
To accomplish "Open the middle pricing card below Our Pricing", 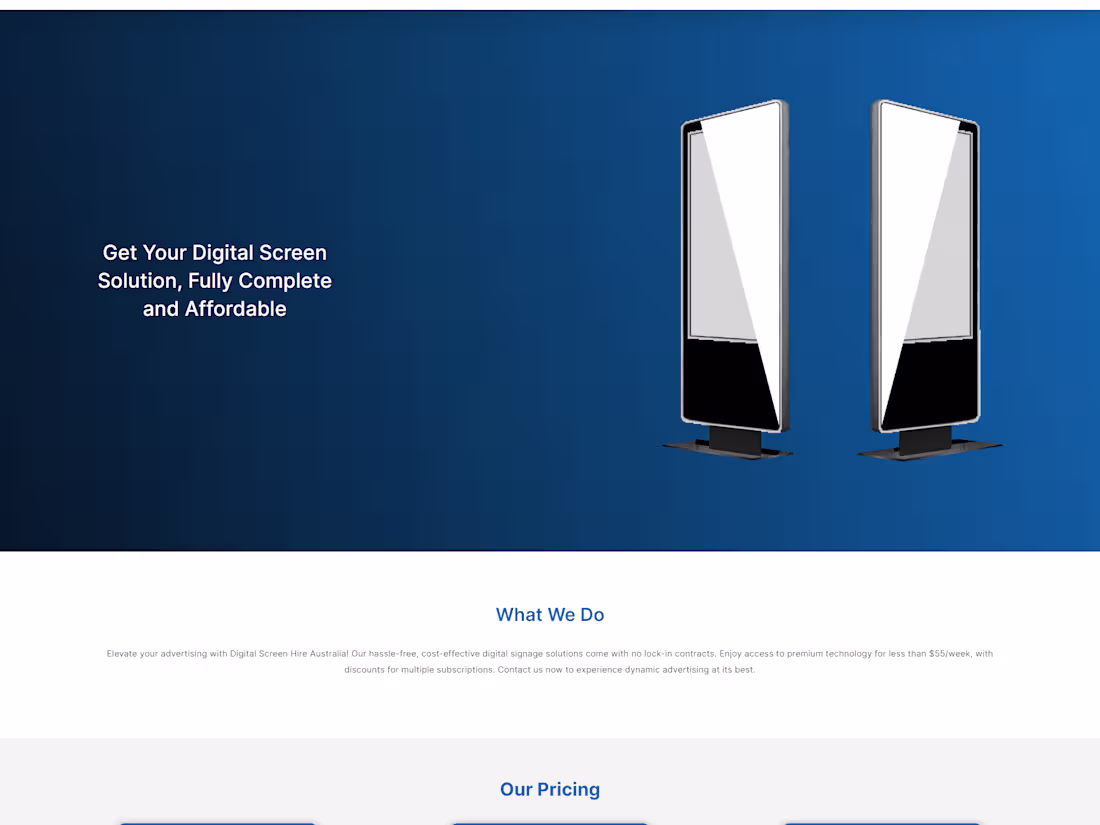I will [x=550, y=824].
